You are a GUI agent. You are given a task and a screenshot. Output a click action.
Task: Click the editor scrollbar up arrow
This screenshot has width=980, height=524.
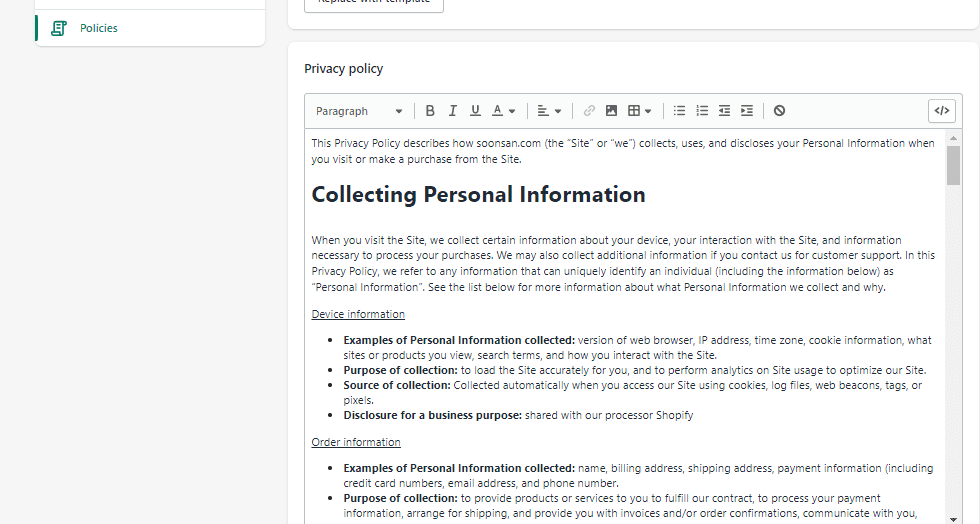pos(953,138)
